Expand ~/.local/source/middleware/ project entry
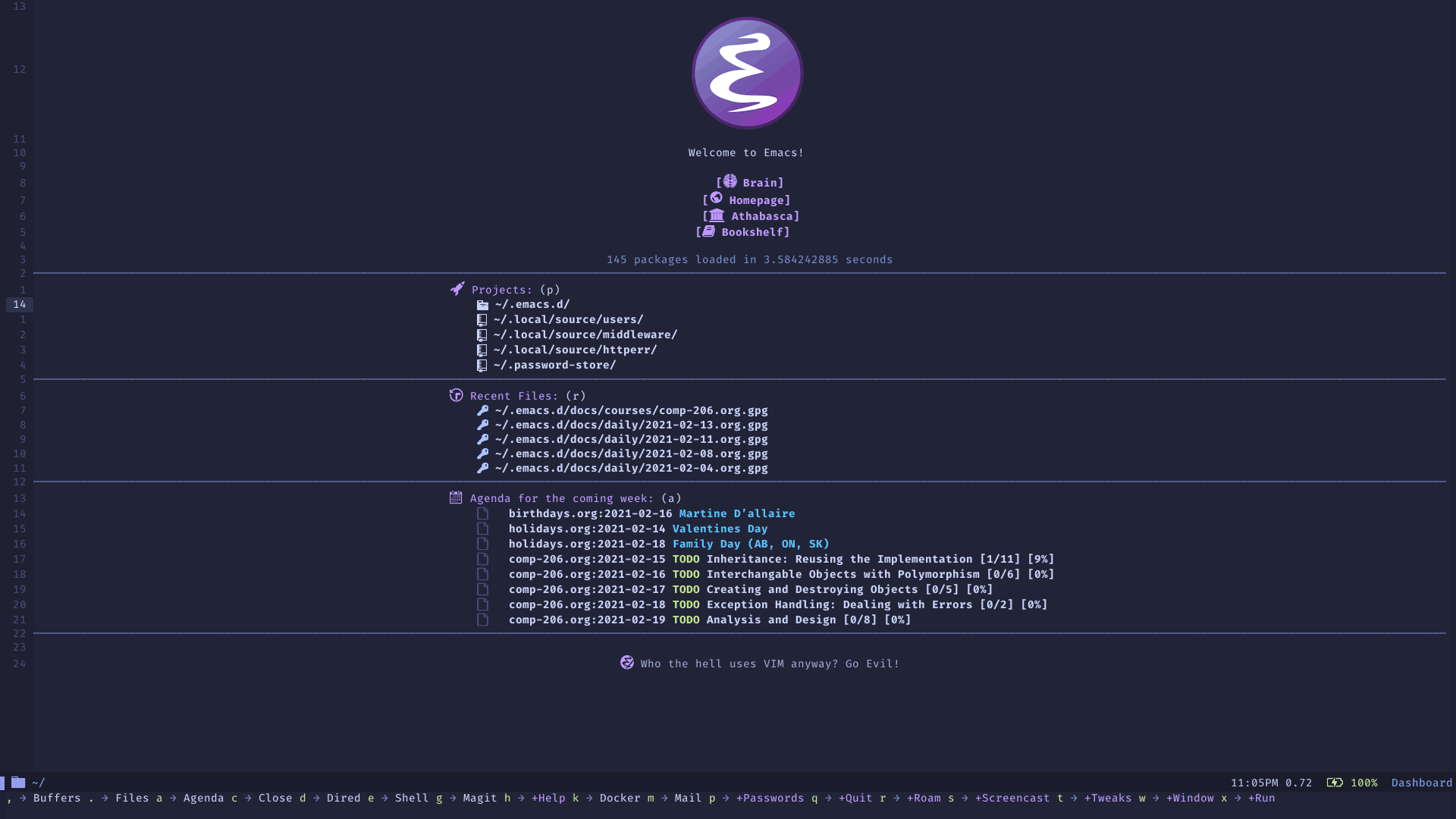This screenshot has height=819, width=1456. pos(585,334)
